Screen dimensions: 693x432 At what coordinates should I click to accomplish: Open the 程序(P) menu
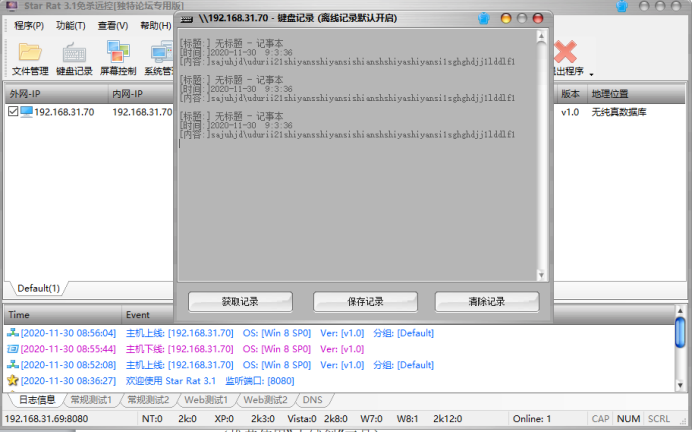tap(29, 26)
